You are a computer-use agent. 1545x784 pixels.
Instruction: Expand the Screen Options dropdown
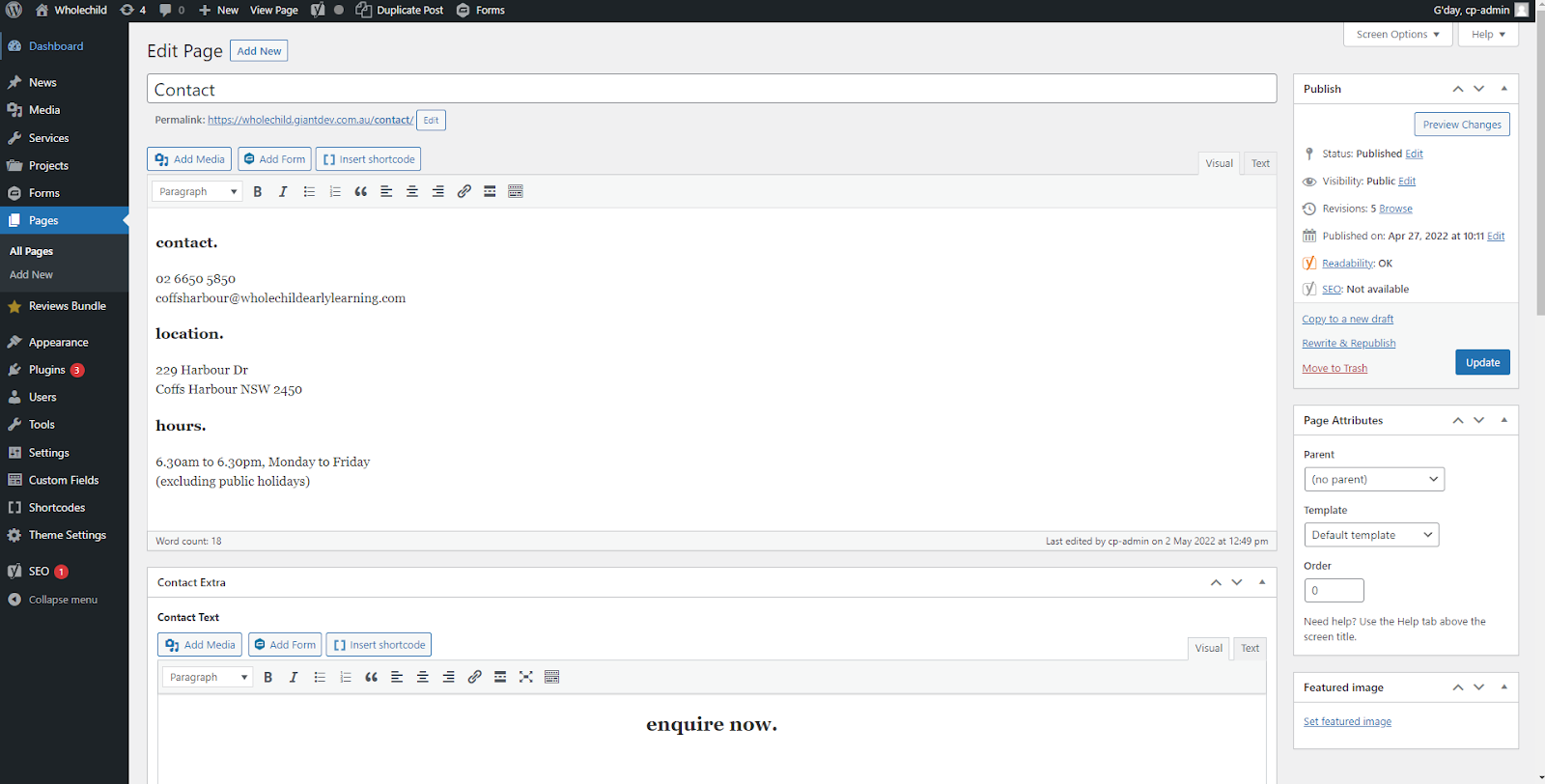click(1397, 35)
